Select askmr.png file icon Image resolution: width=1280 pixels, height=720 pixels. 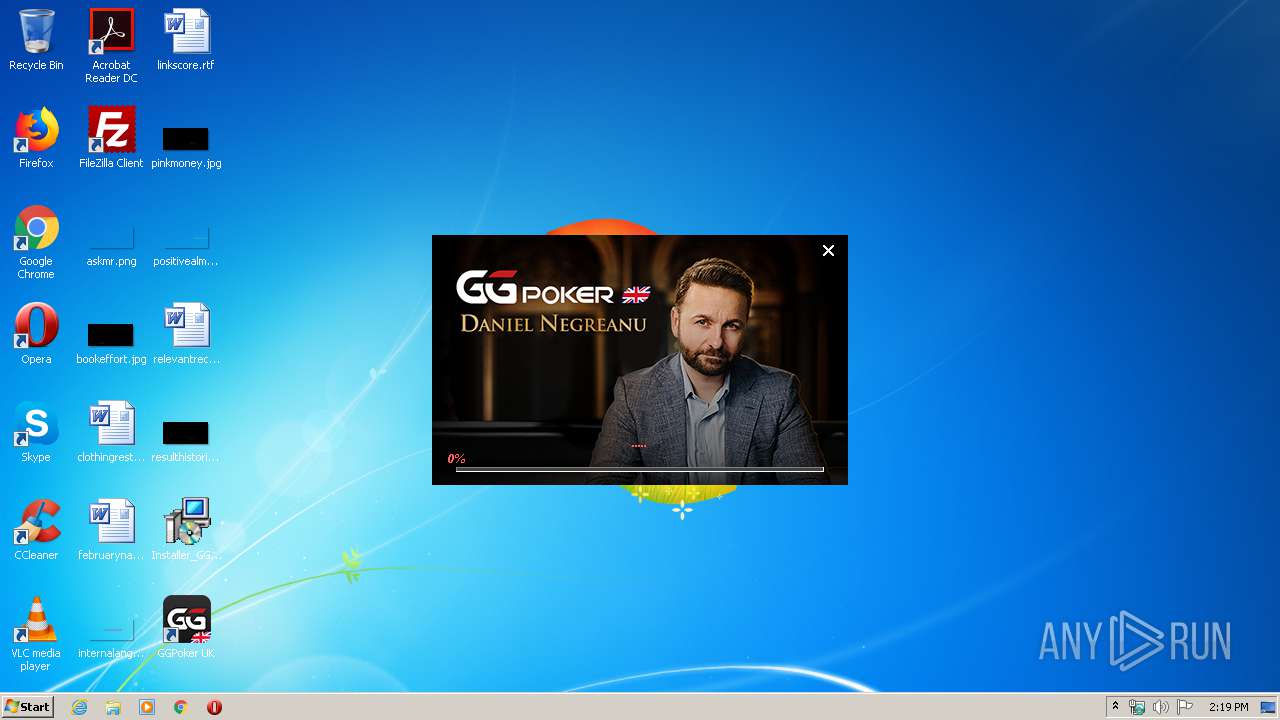click(111, 246)
